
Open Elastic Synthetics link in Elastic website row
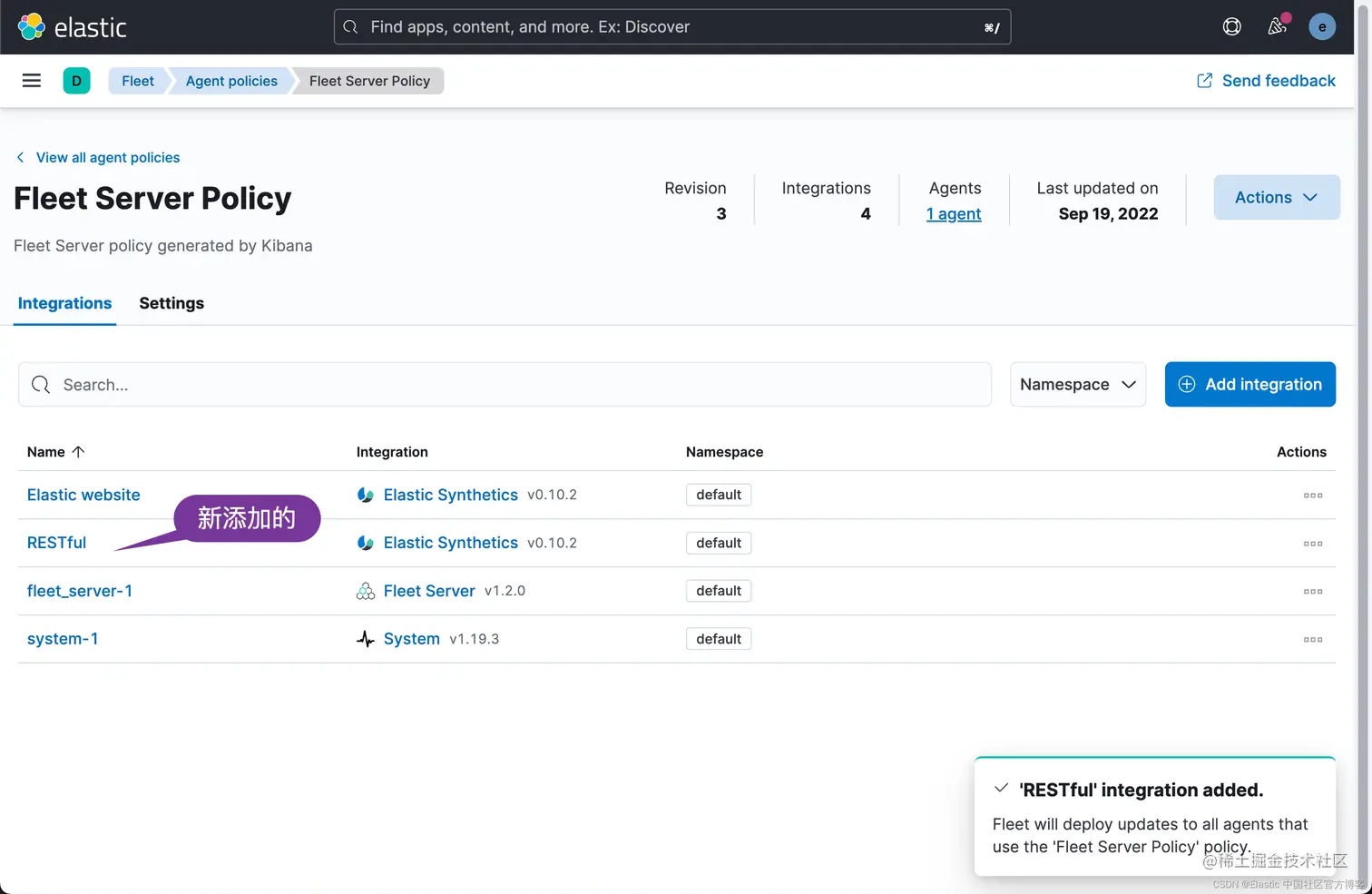pyautogui.click(x=451, y=495)
